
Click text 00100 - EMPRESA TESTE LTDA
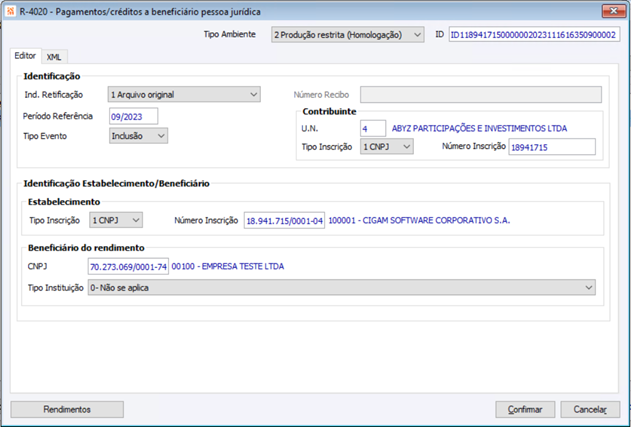coord(228,266)
